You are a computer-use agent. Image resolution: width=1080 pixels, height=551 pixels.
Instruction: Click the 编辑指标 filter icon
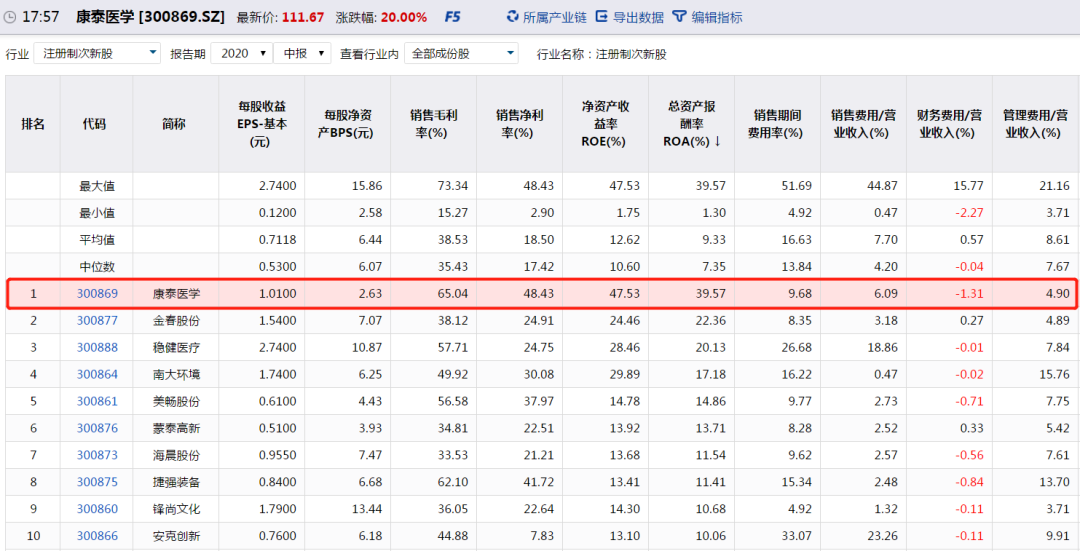point(679,17)
